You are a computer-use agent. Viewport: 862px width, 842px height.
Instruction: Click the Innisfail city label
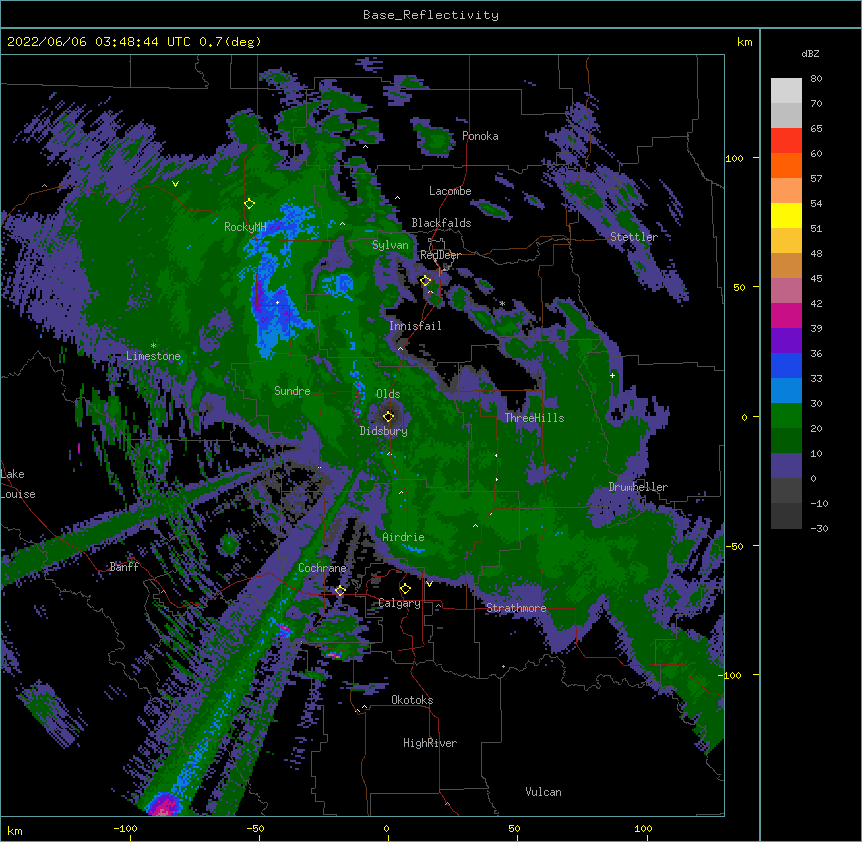(415, 326)
